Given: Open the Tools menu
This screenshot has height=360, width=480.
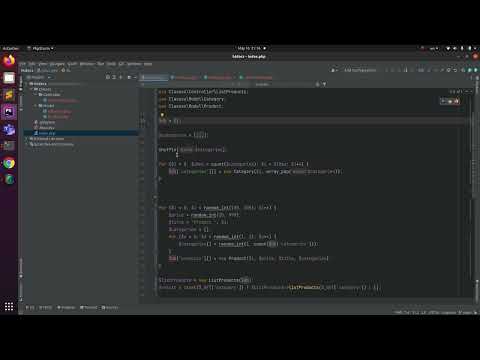Looking at the screenshot, I should pos(111,64).
